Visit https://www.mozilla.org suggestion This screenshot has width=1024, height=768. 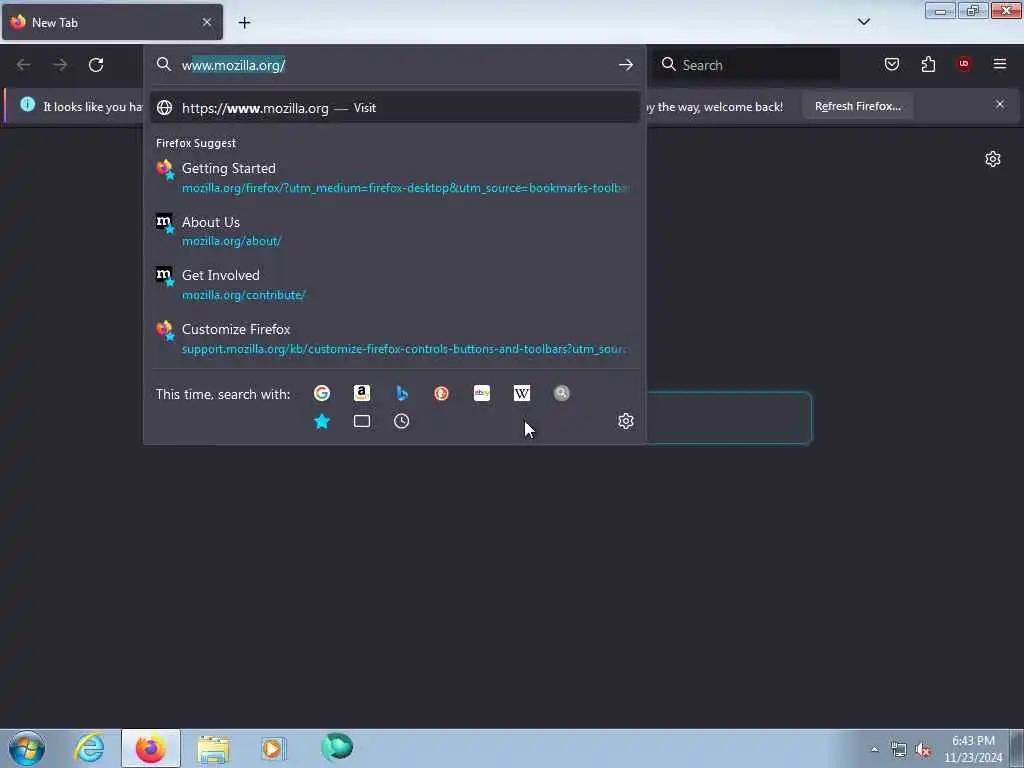coord(394,108)
